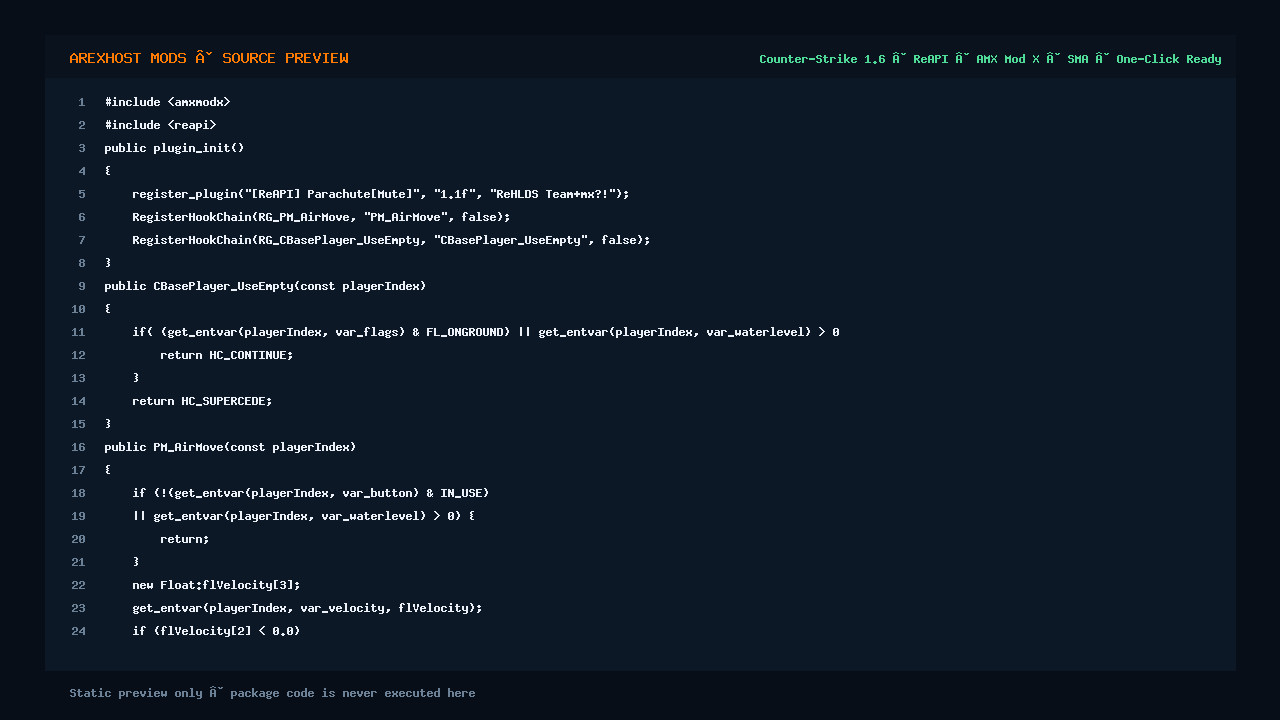1280x720 pixels.
Task: Click the "public plugin_init()" declaration
Action: click(175, 148)
